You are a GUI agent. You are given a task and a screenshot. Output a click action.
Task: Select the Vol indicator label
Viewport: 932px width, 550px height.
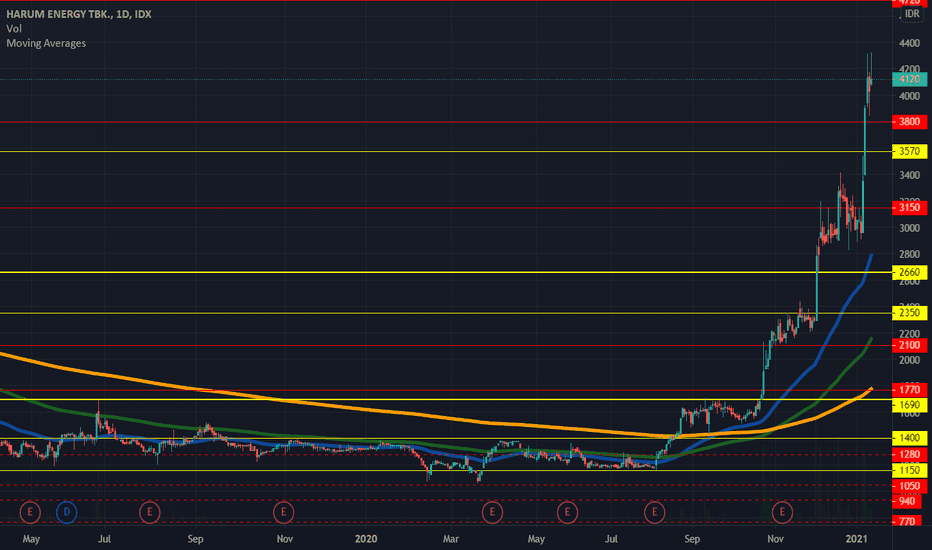(x=14, y=29)
